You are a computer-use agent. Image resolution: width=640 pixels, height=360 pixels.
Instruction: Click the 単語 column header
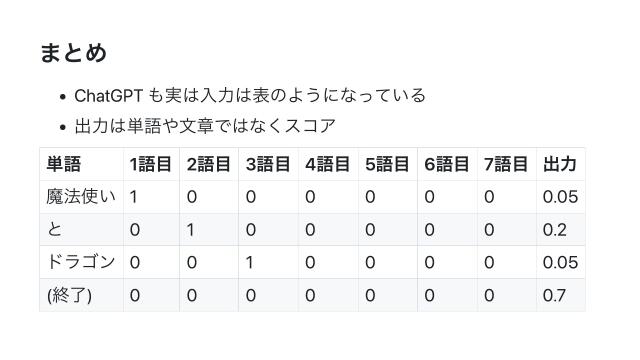(64, 164)
